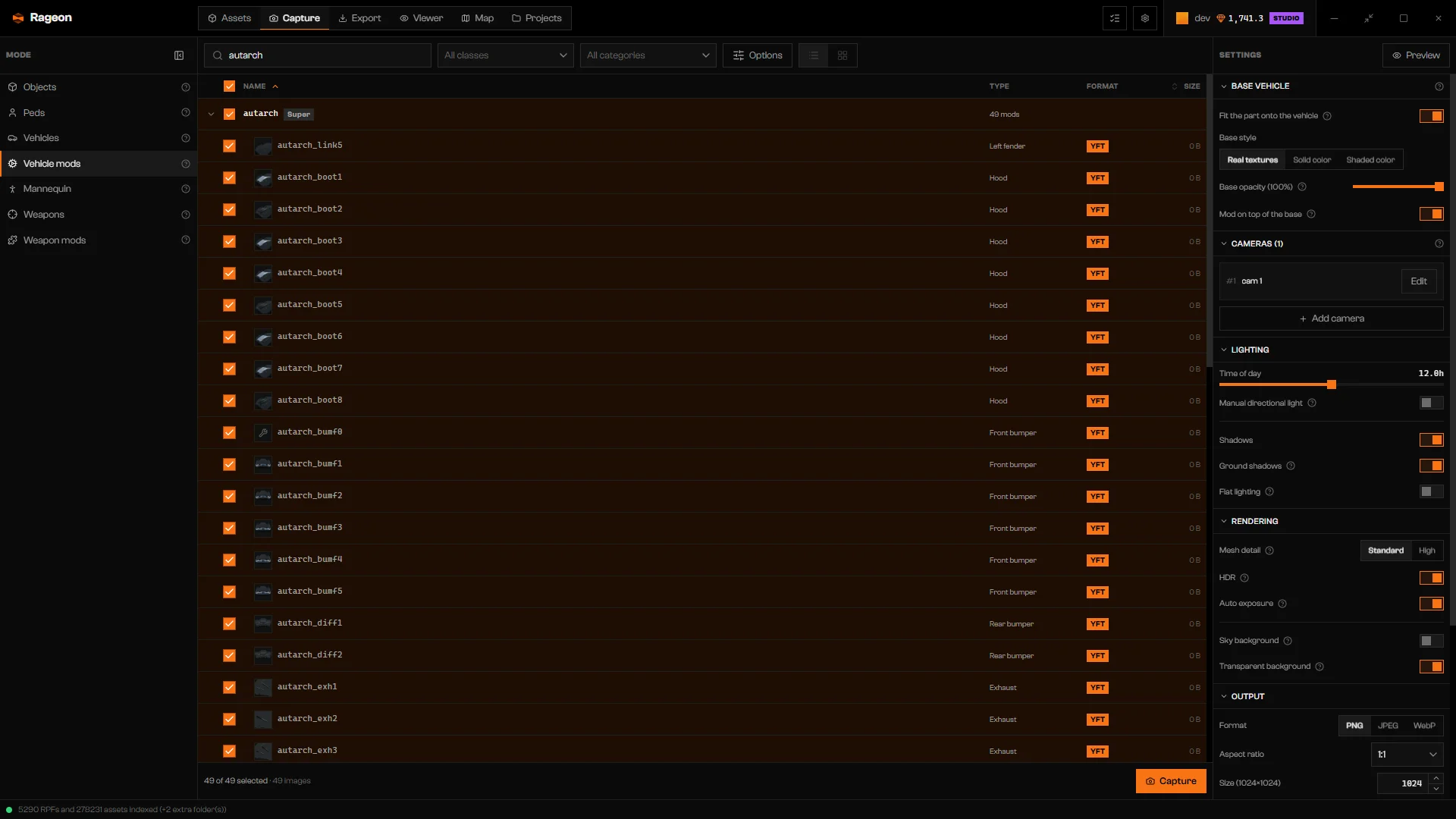Toggle Transparent background switch
The height and width of the screenshot is (819, 1456).
pos(1432,667)
